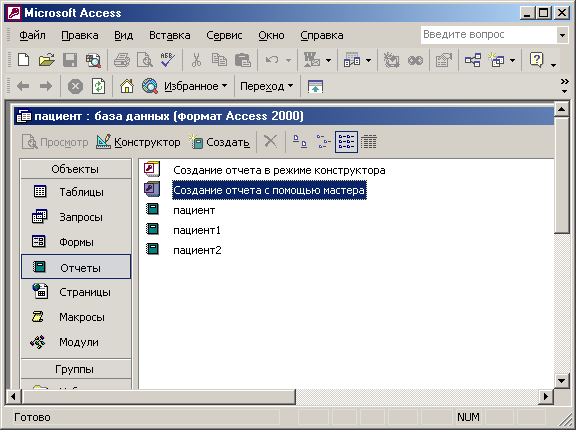Open Print Preview icon
The image size is (576, 430).
[x=145, y=60]
